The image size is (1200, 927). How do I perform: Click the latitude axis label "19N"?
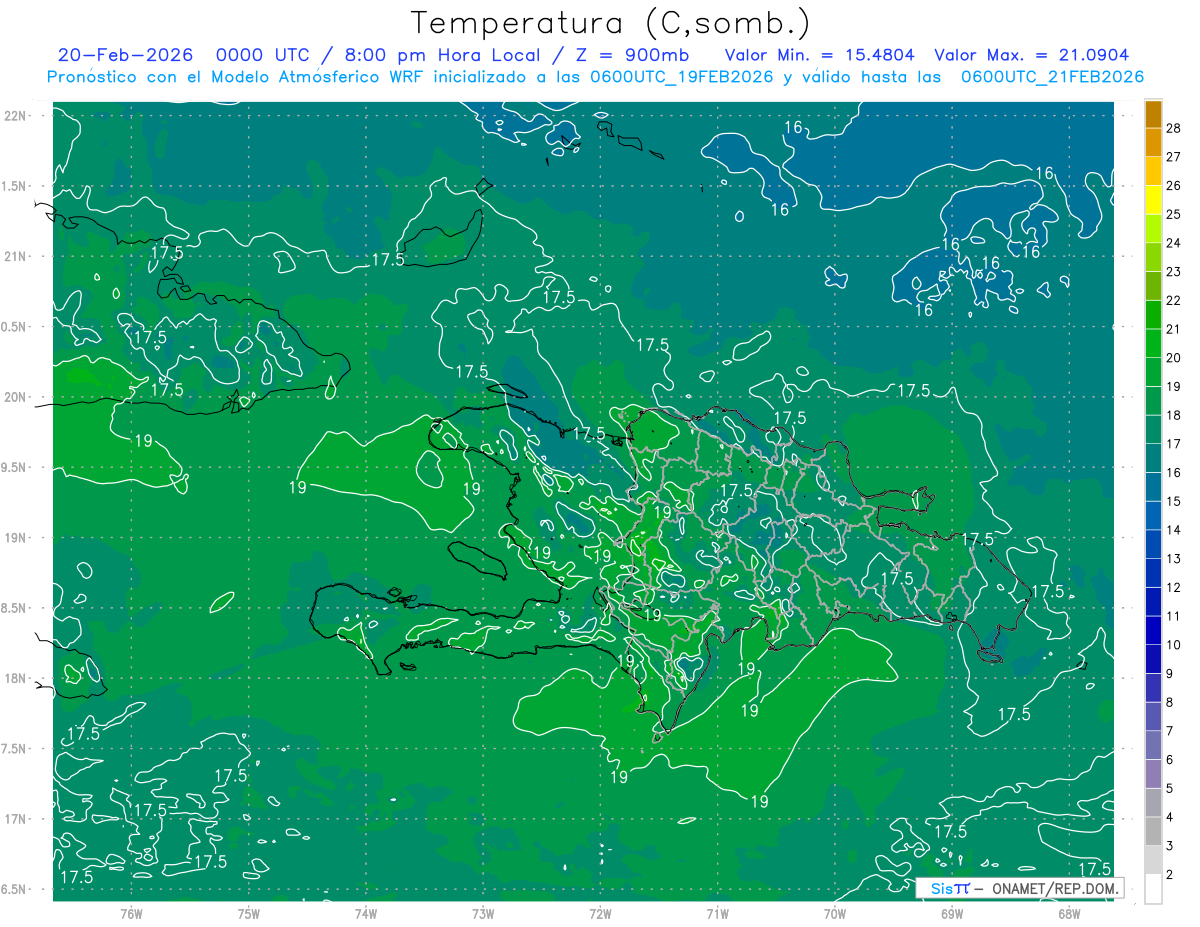pyautogui.click(x=16, y=537)
